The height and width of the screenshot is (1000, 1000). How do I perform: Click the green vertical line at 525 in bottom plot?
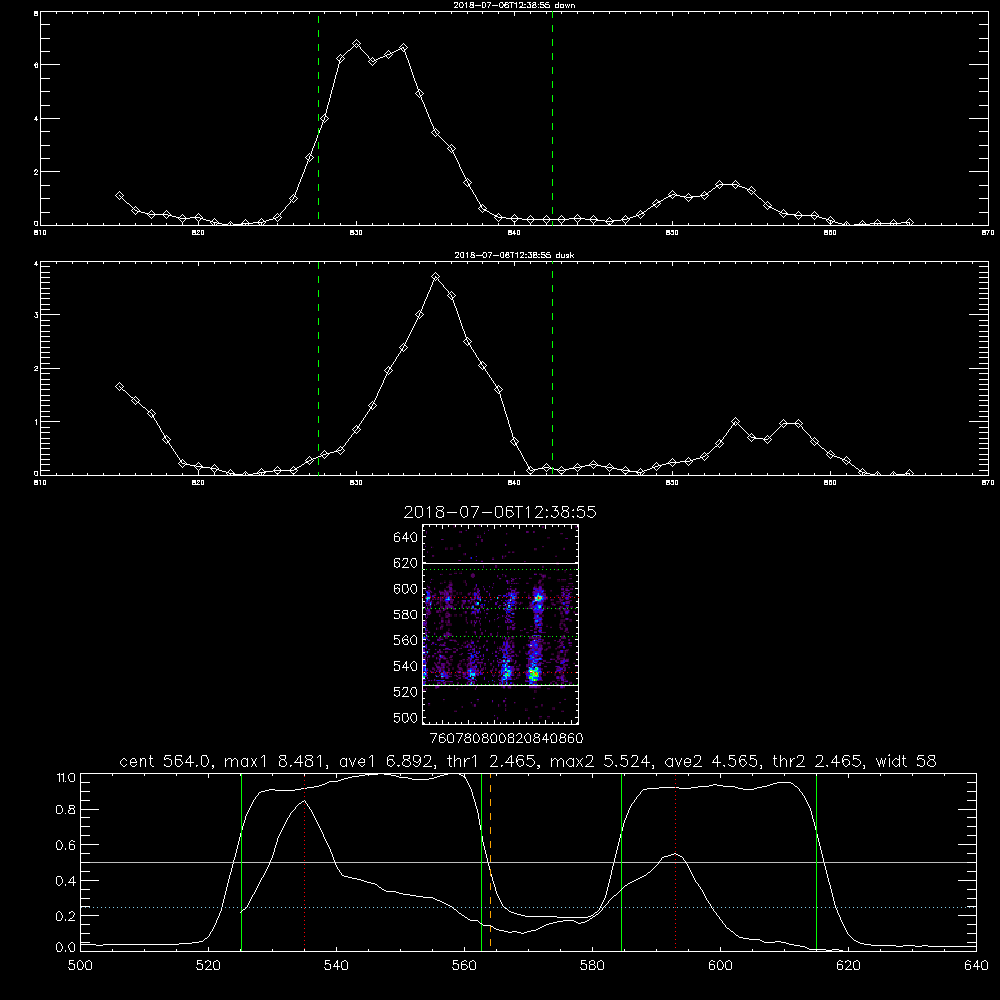[x=241, y=861]
